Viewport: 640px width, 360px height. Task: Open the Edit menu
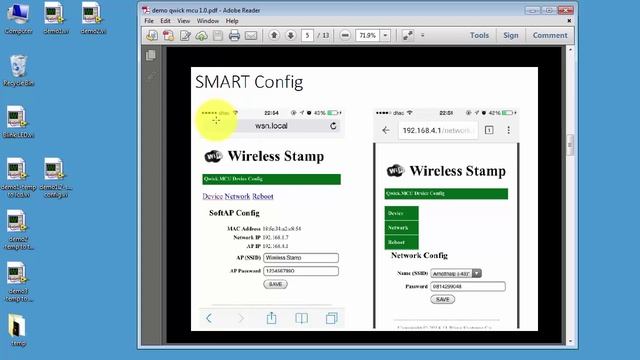(165, 21)
